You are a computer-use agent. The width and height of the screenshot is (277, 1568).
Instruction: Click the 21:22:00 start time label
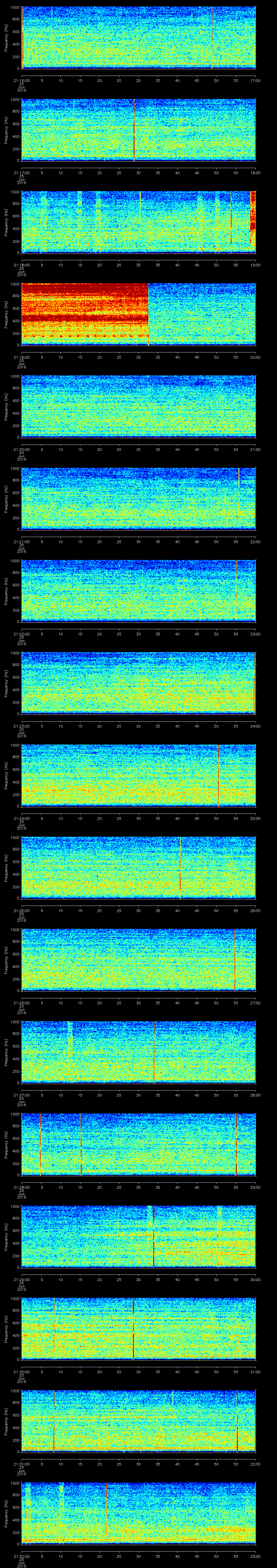click(x=21, y=634)
